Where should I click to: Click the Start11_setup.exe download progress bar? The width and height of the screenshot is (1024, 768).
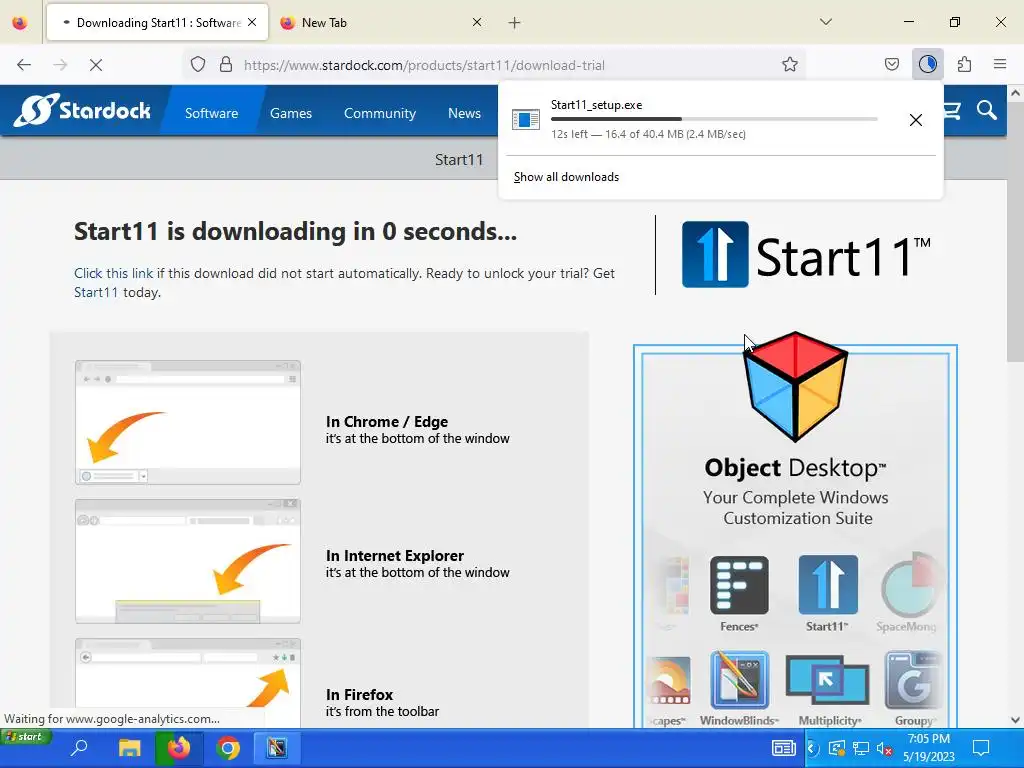click(714, 119)
